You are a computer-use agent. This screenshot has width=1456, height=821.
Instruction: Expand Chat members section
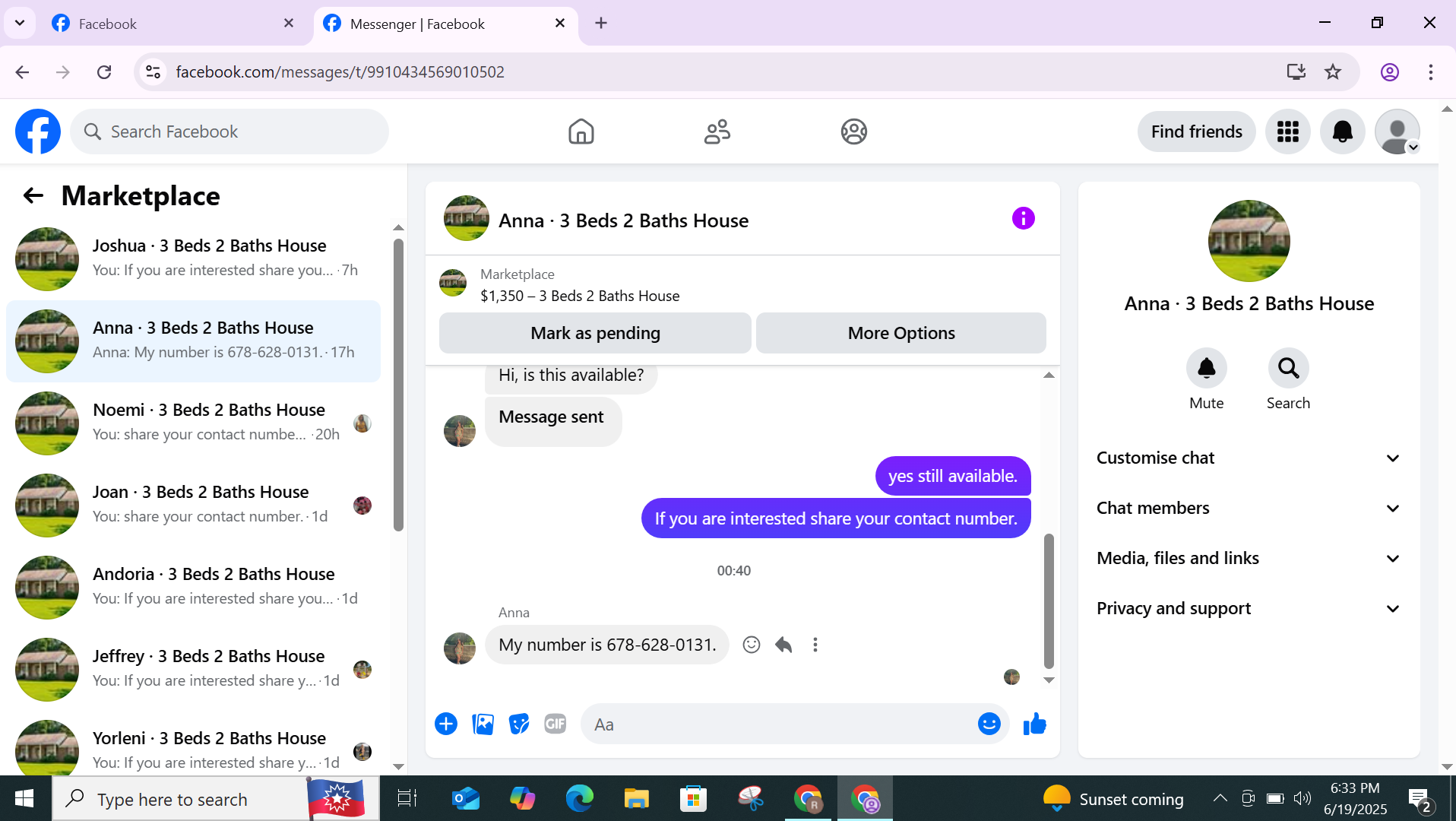point(1249,508)
